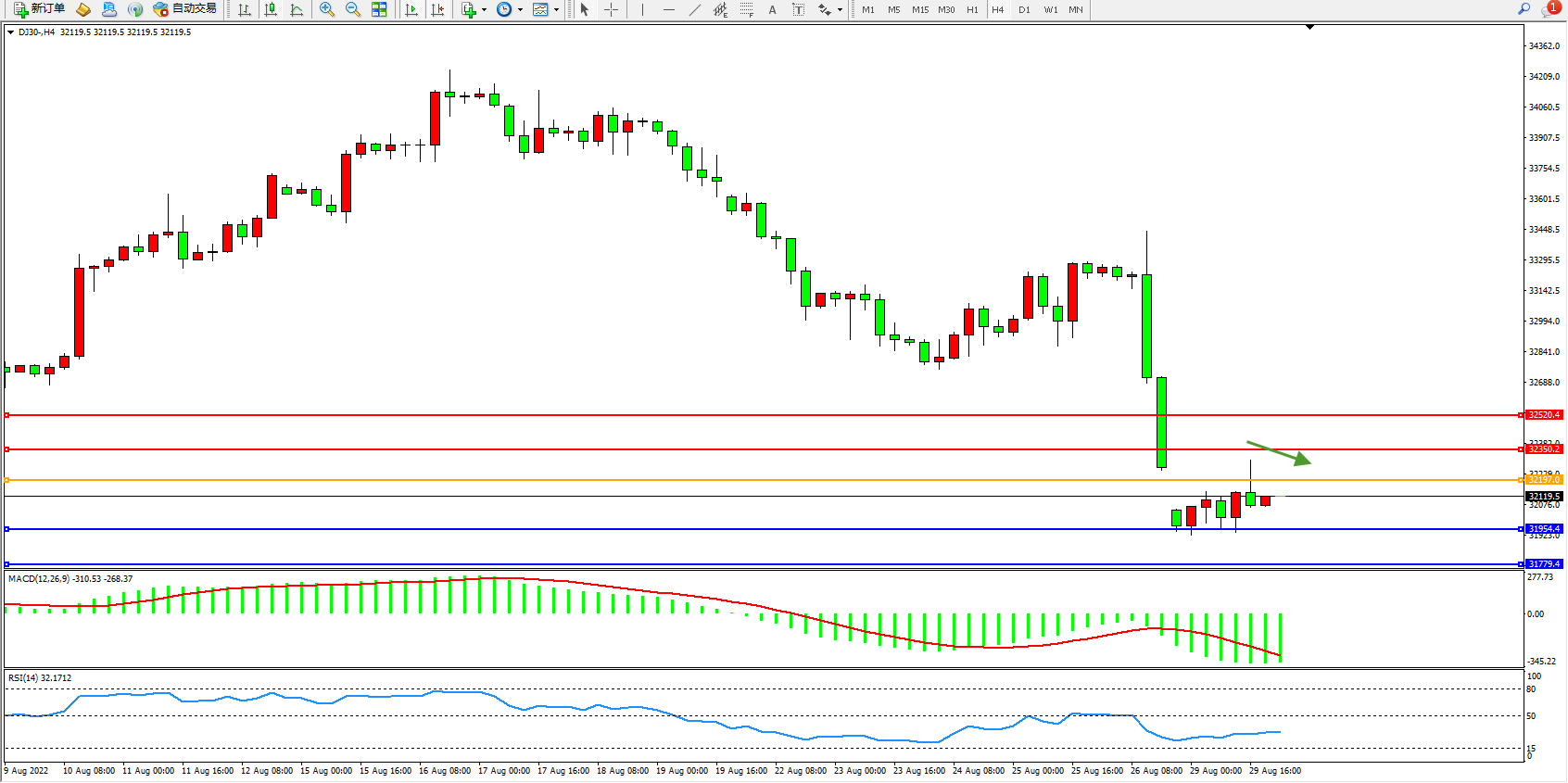Open search magnifier in top right
Image resolution: width=1568 pixels, height=783 pixels.
coord(1524,9)
